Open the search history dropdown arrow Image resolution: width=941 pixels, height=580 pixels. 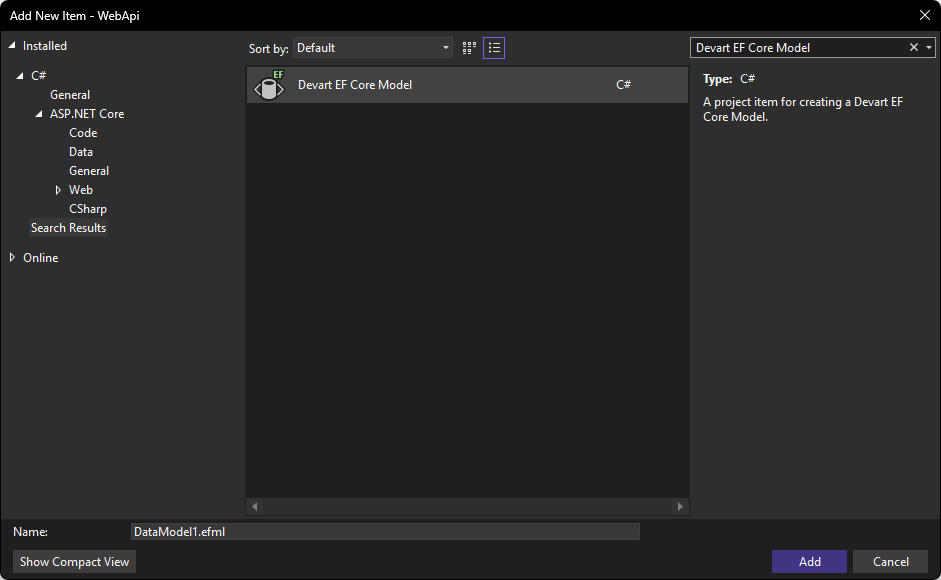[929, 47]
